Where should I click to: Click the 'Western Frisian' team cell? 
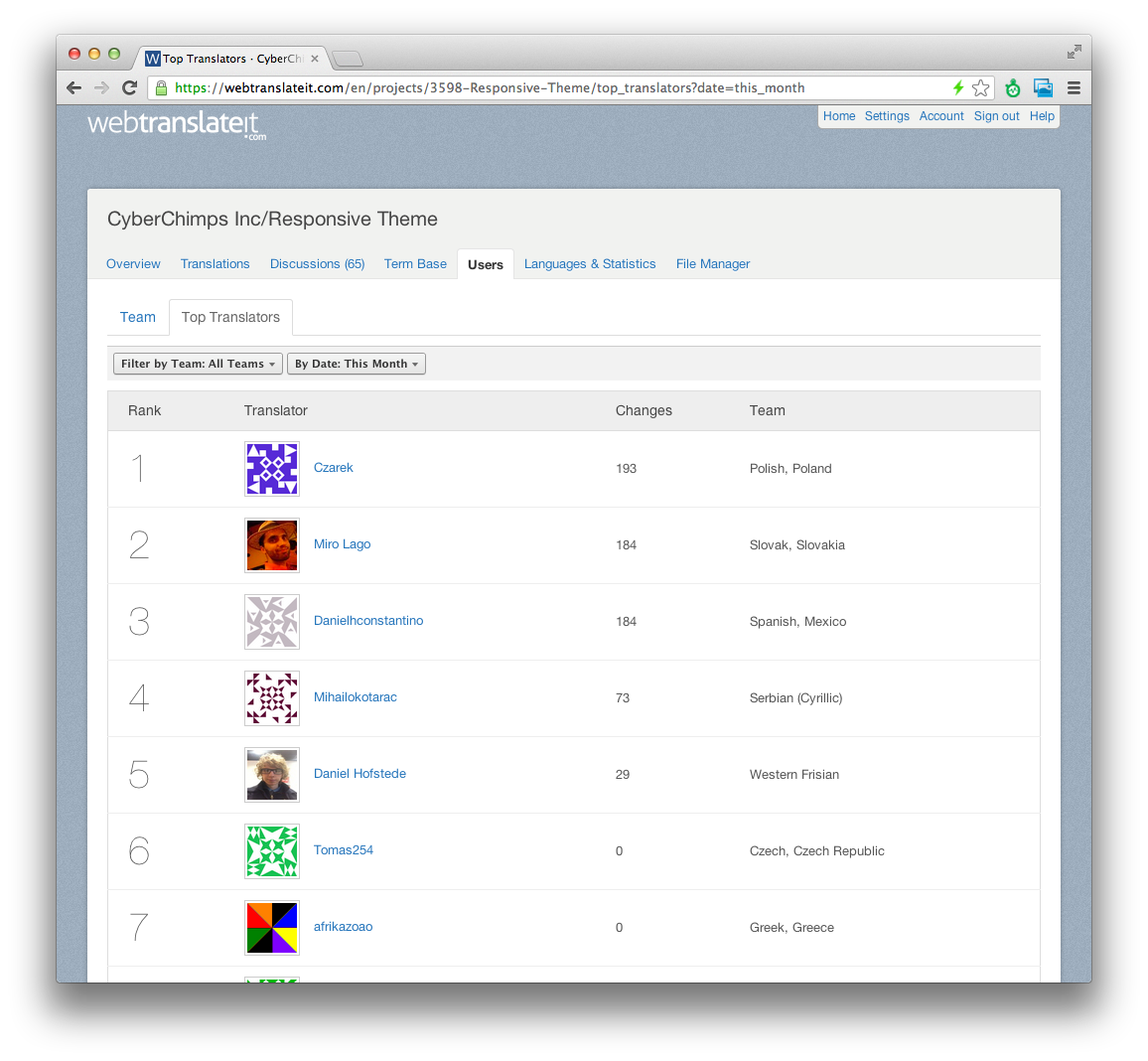pyautogui.click(x=794, y=775)
